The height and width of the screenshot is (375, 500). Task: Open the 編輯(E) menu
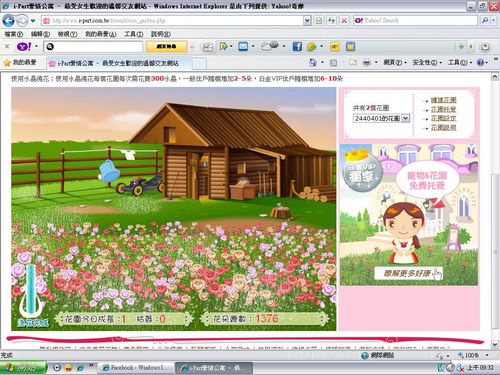pos(40,34)
